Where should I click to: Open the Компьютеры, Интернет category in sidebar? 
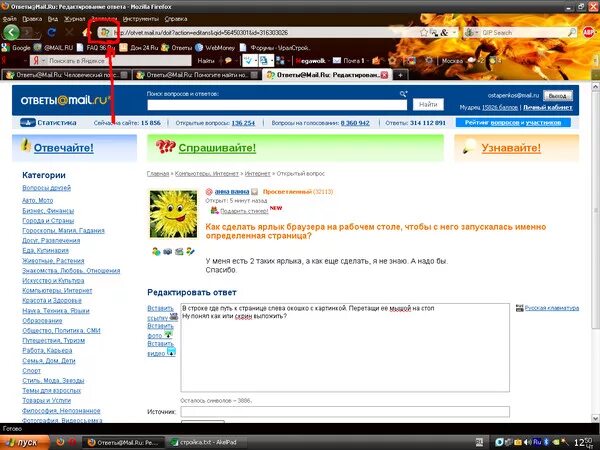tap(57, 290)
